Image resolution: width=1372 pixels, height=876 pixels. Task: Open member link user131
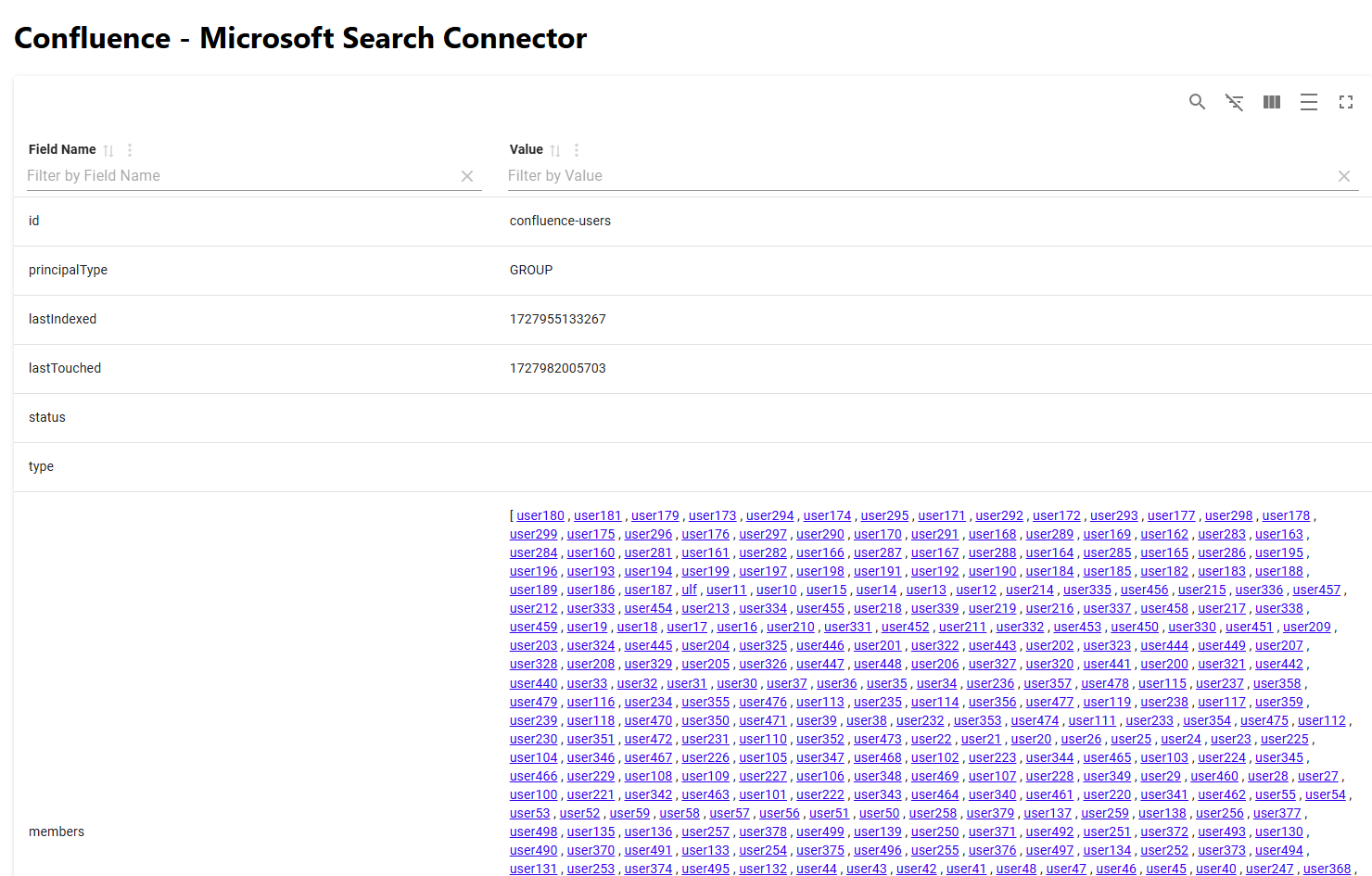tap(534, 869)
